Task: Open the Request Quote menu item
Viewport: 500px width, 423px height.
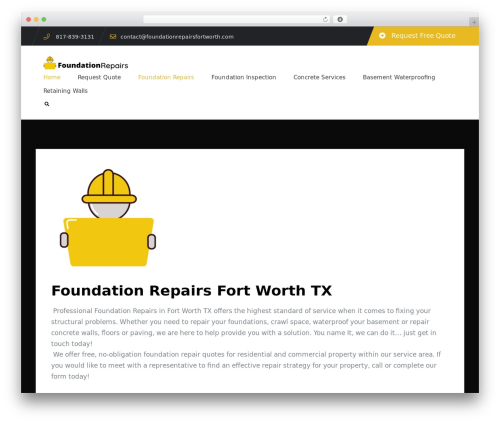Action: 99,77
